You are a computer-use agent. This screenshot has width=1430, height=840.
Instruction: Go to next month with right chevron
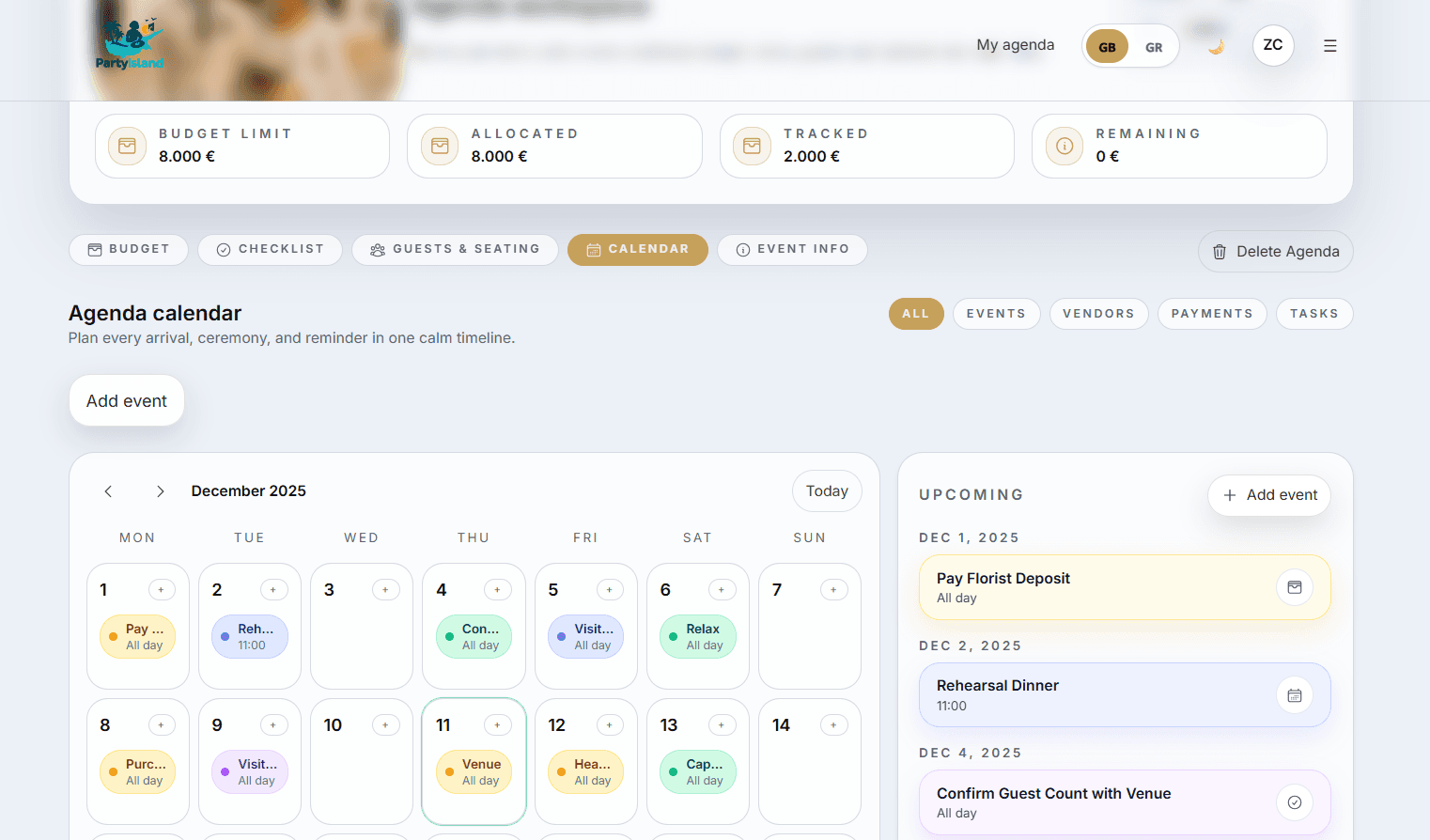[x=160, y=490]
